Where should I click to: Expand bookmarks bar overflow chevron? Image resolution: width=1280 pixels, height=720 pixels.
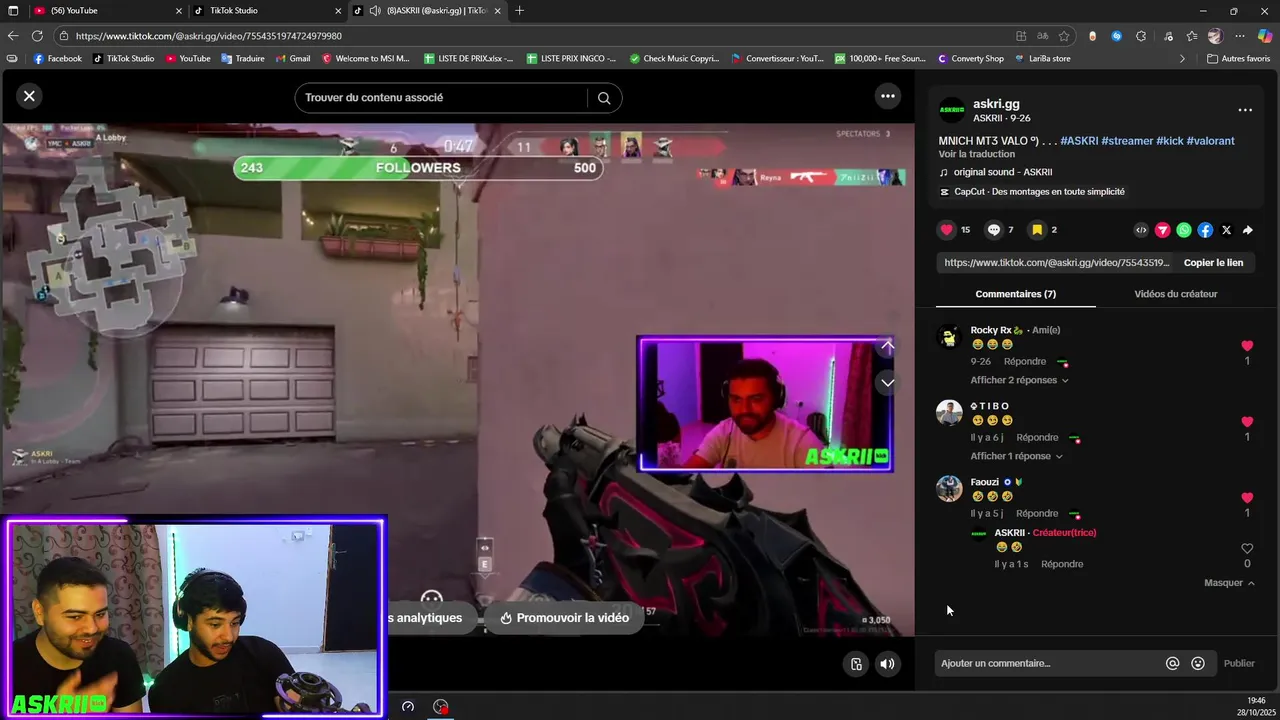click(x=1182, y=59)
